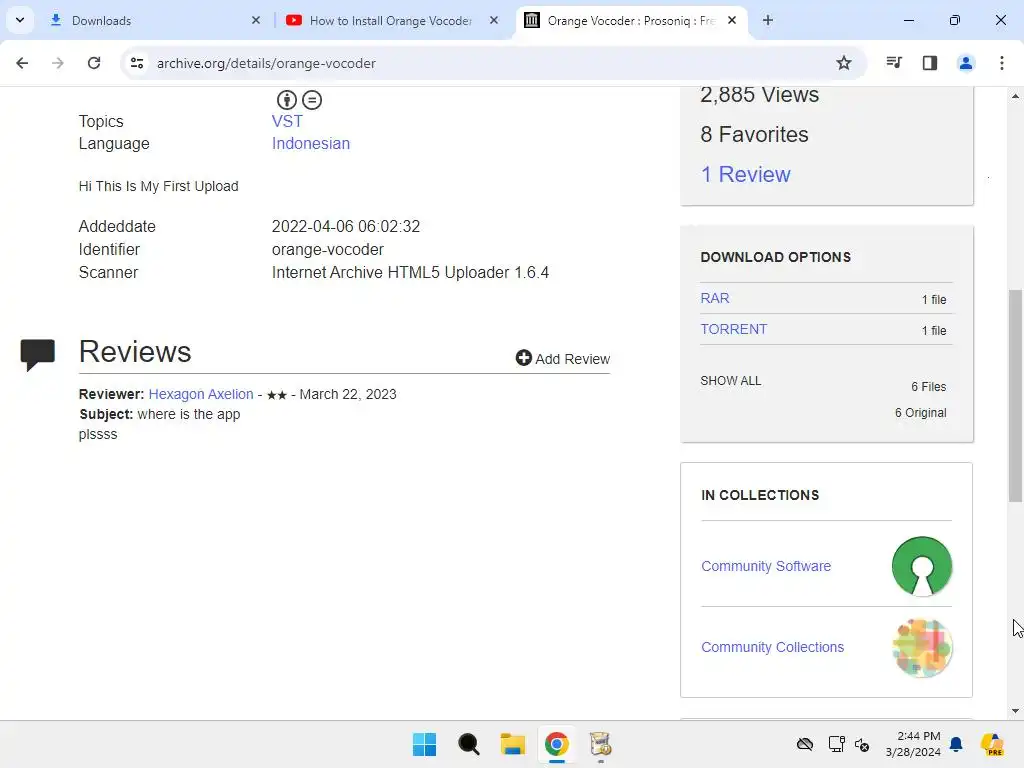
Task: Reload the archive.org page
Action: (94, 63)
